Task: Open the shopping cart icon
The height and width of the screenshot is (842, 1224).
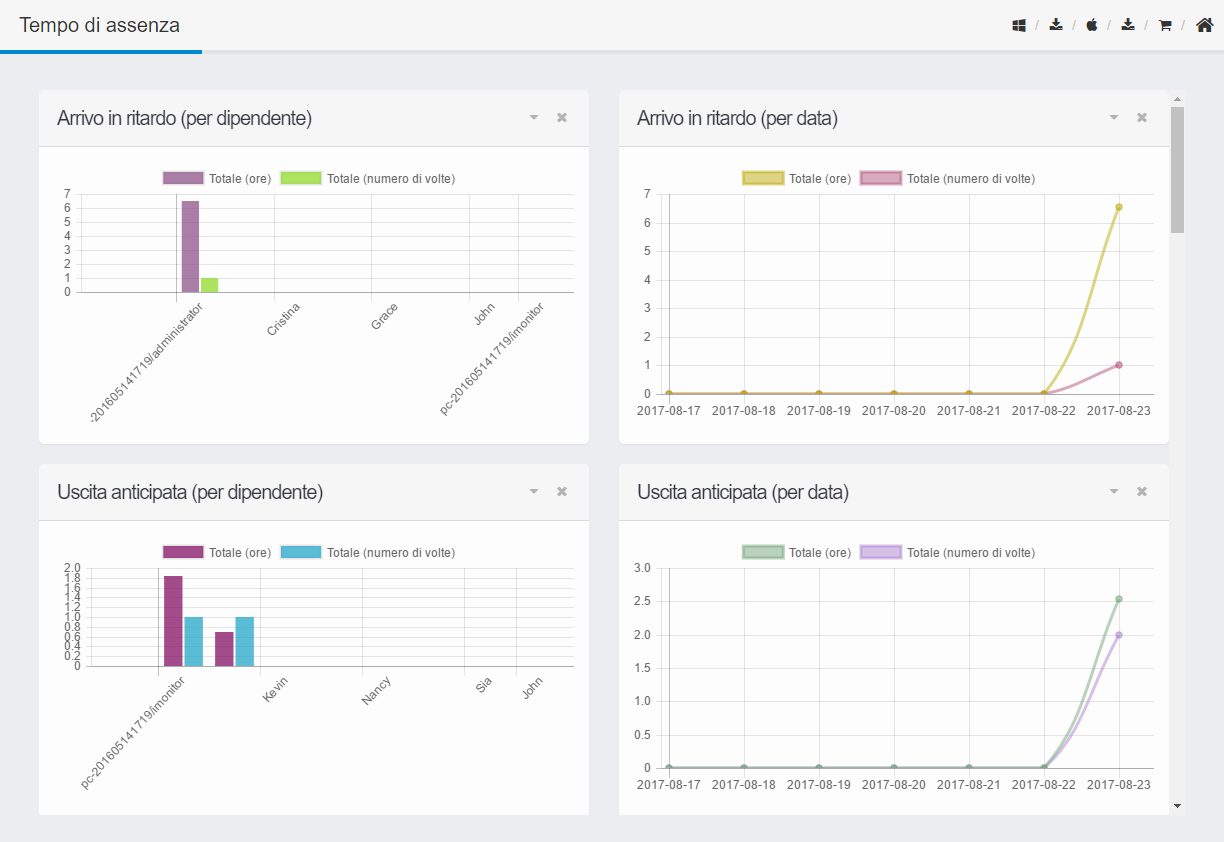Action: click(1165, 26)
